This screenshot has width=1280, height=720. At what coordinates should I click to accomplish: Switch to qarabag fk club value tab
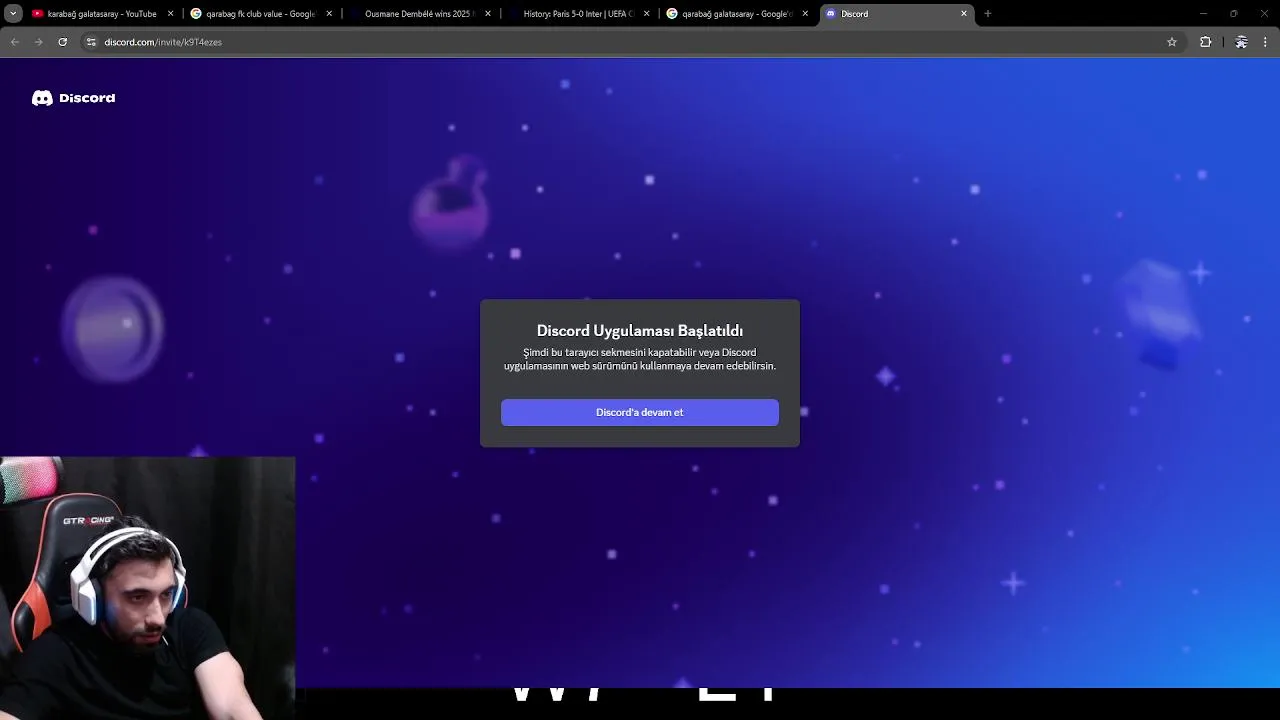260,14
